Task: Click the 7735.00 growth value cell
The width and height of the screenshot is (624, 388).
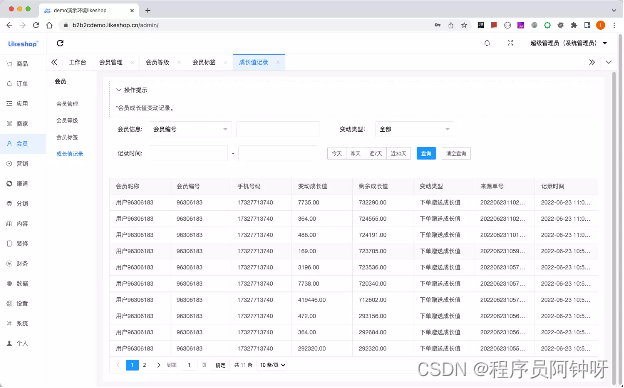Action: (308, 203)
